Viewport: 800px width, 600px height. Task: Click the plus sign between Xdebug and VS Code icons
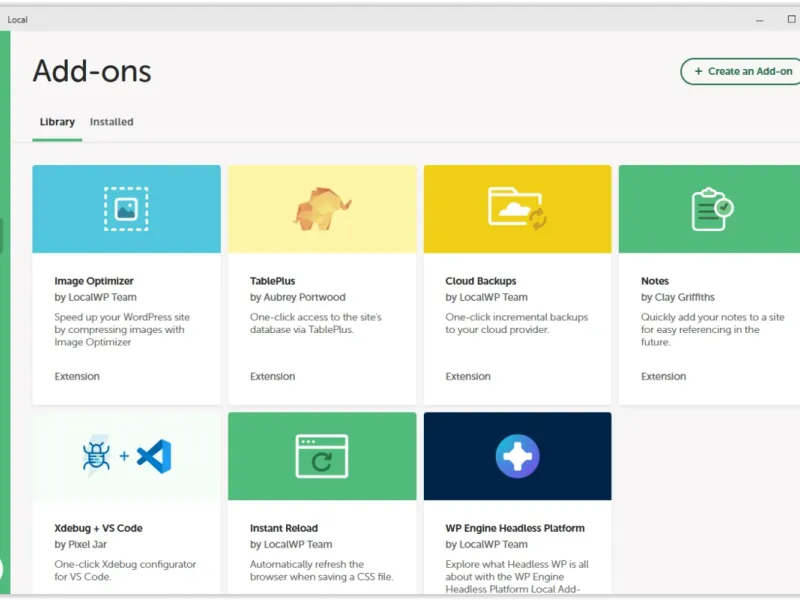[x=124, y=456]
